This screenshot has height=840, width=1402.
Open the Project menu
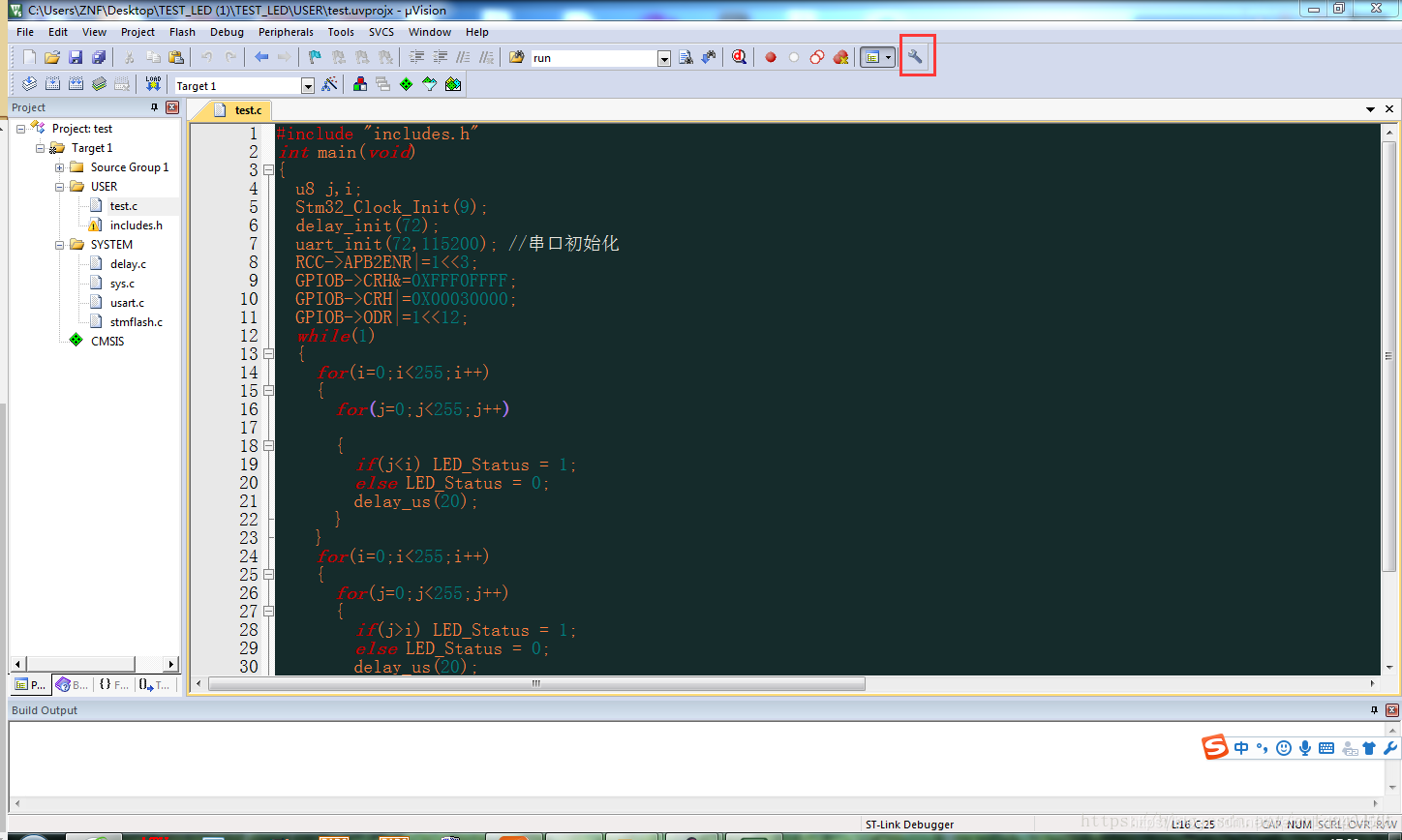click(137, 32)
